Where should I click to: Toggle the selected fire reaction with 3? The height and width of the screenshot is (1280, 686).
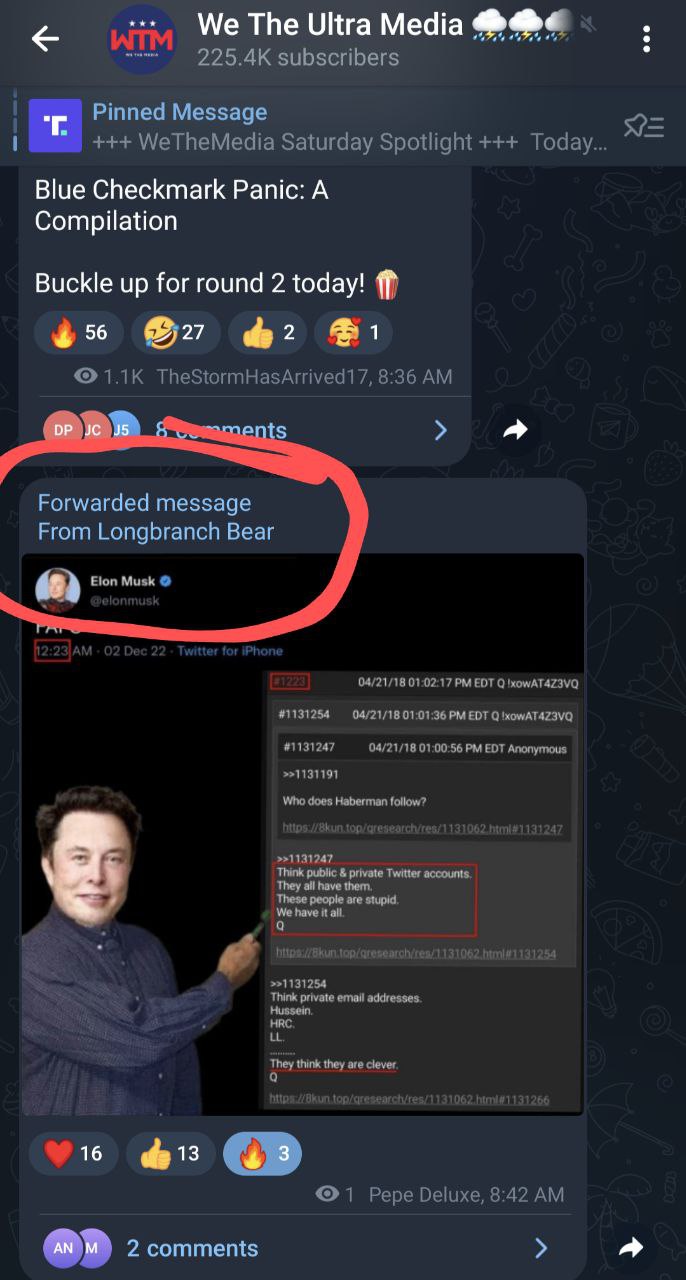tap(262, 1153)
